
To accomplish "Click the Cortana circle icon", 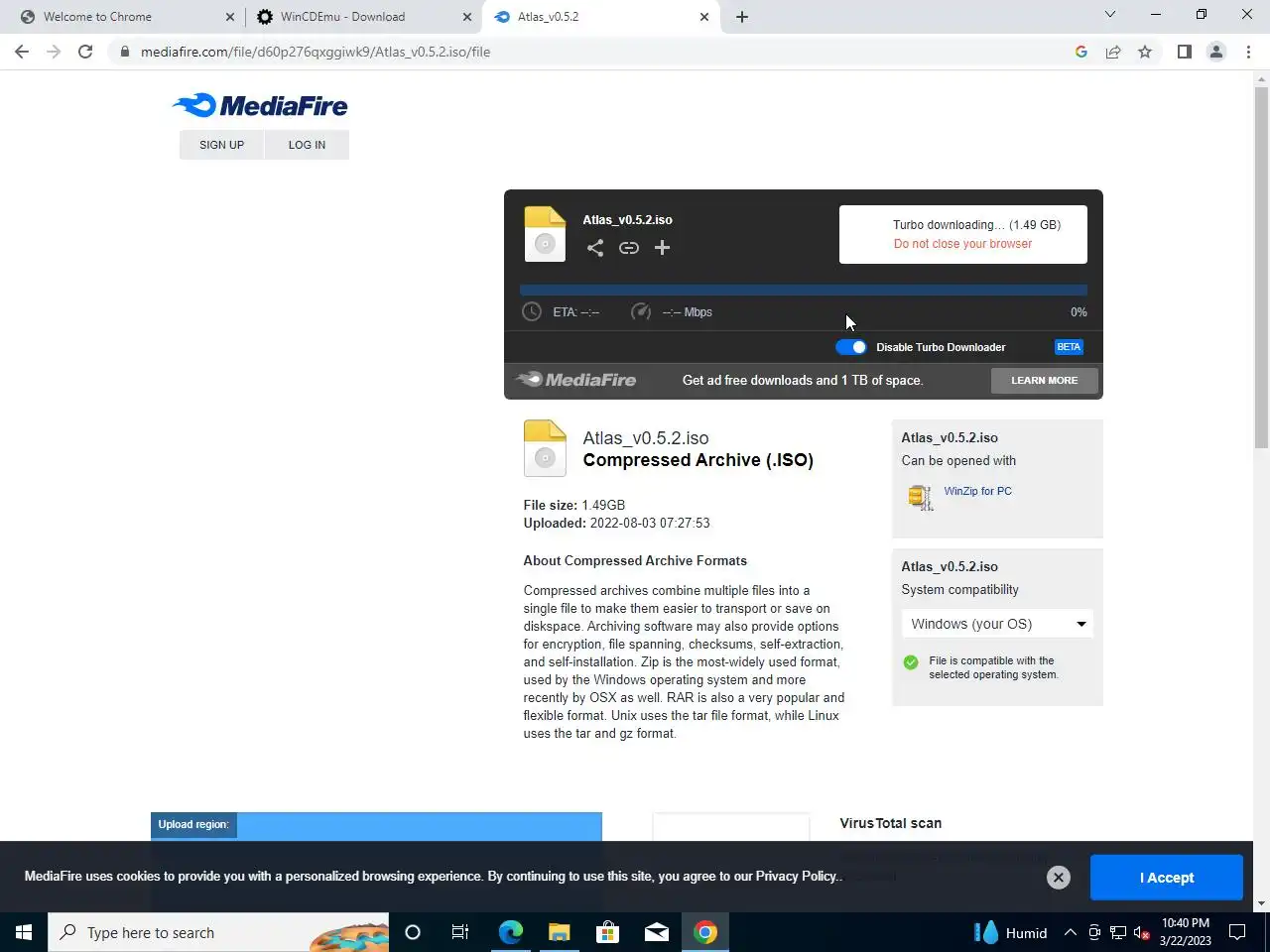I will (413, 932).
